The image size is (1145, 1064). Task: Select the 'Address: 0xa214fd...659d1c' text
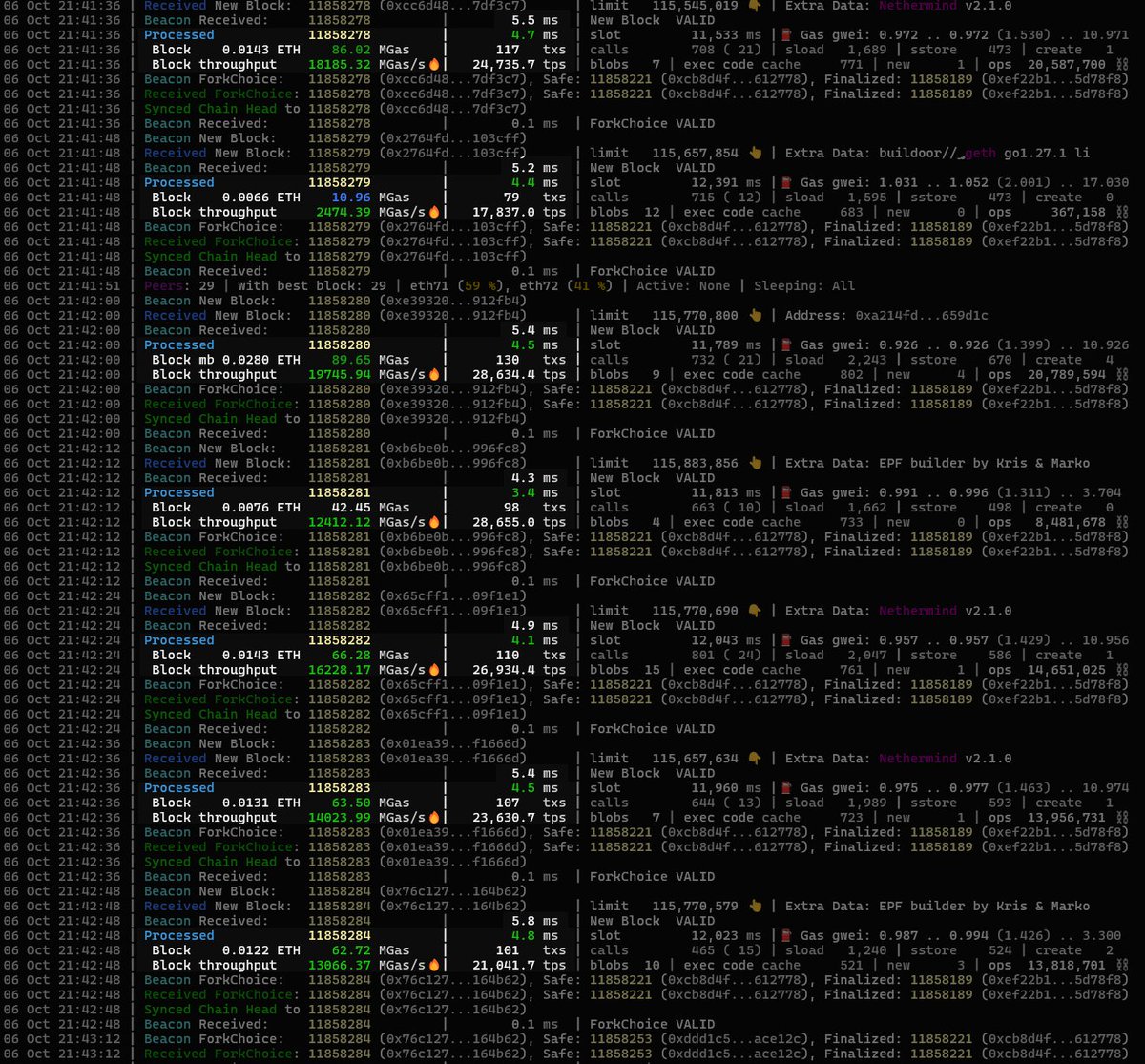click(x=886, y=315)
